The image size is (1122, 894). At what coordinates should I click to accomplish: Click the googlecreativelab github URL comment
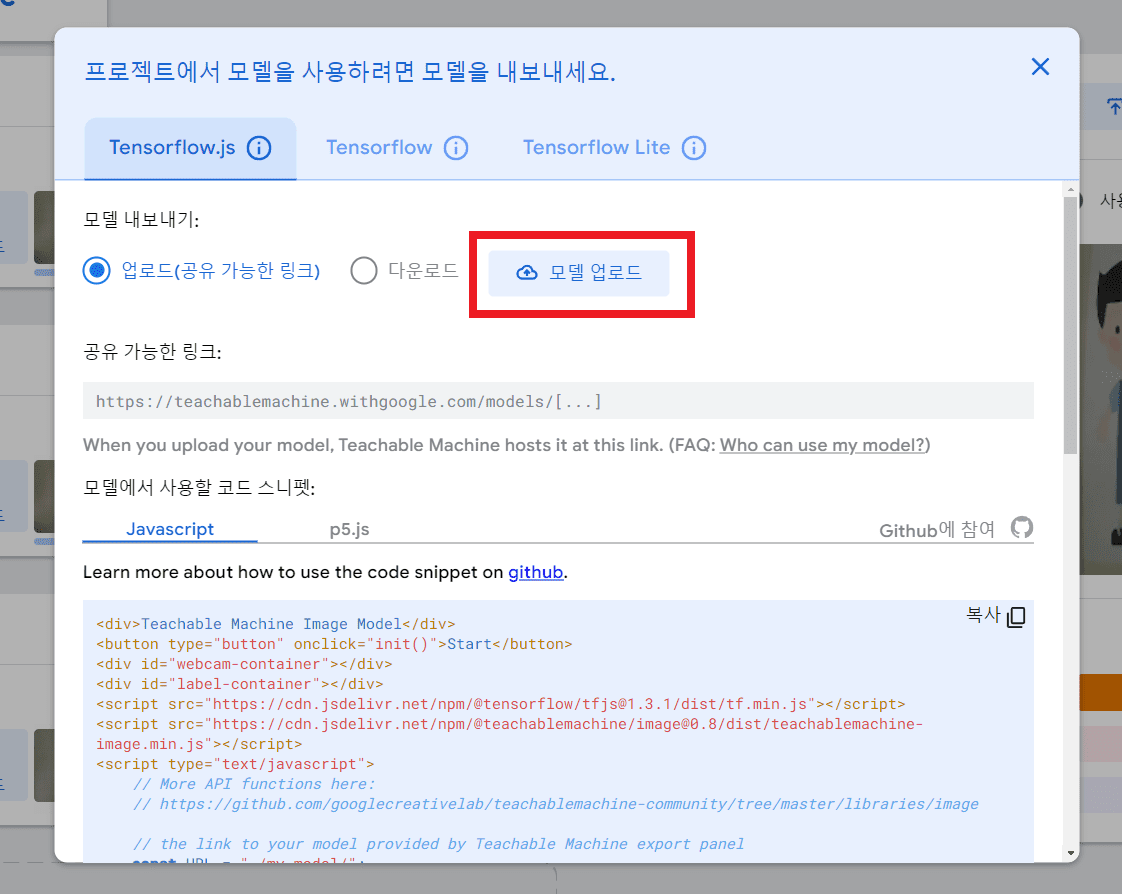click(x=555, y=804)
